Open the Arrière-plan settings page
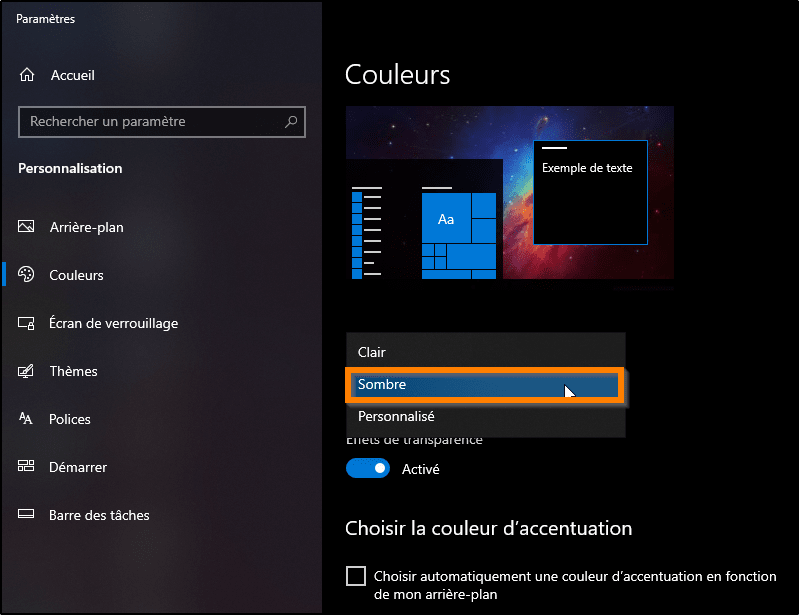The height and width of the screenshot is (615, 799). (87, 227)
